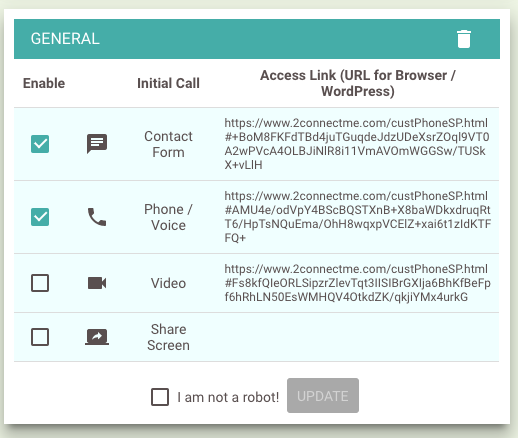Click the trash delete icon in GENERAL header
Screen dimensions: 518x438
click(x=464, y=39)
